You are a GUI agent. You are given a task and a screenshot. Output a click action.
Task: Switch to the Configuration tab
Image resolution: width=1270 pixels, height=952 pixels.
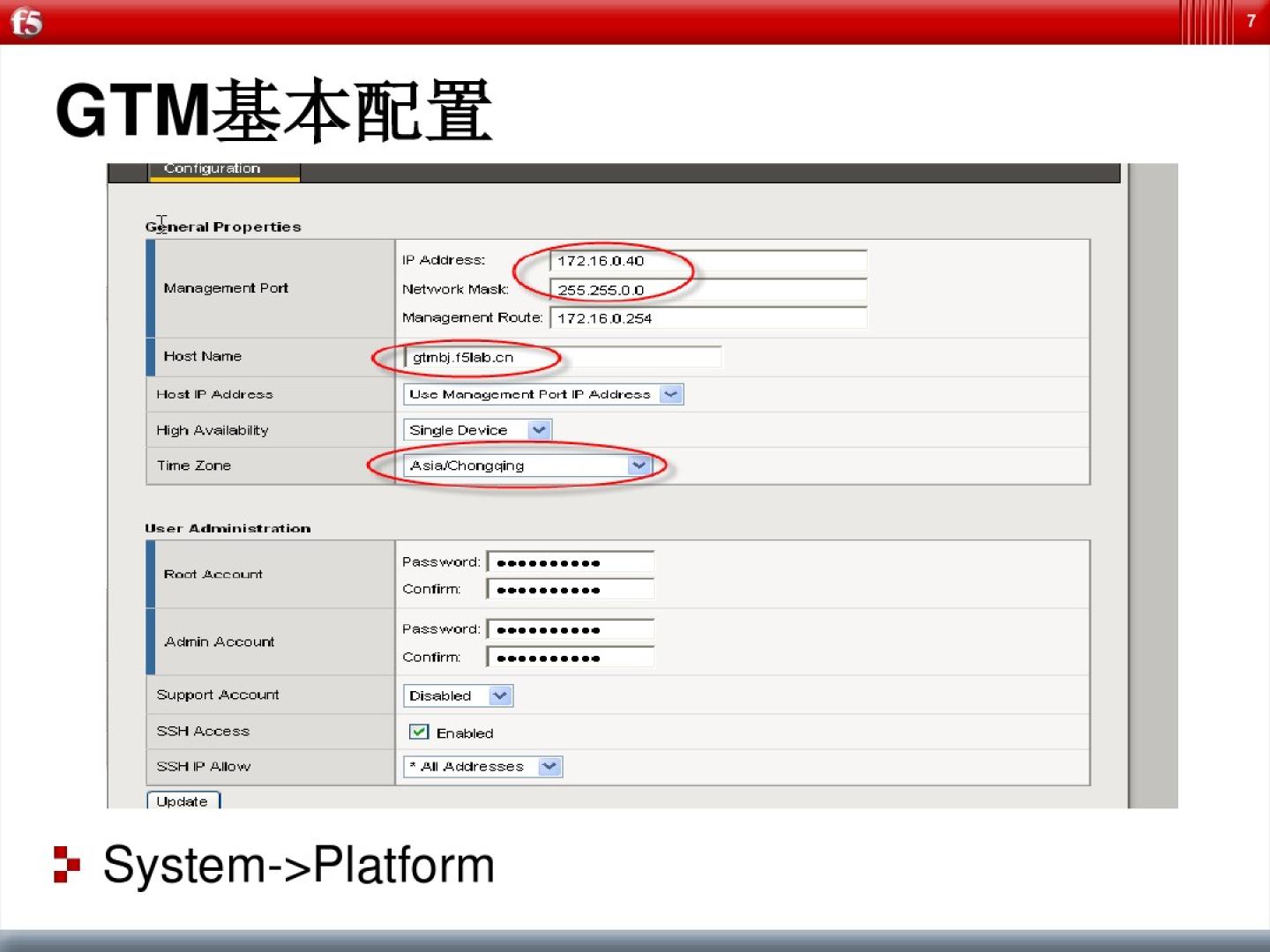[x=224, y=169]
